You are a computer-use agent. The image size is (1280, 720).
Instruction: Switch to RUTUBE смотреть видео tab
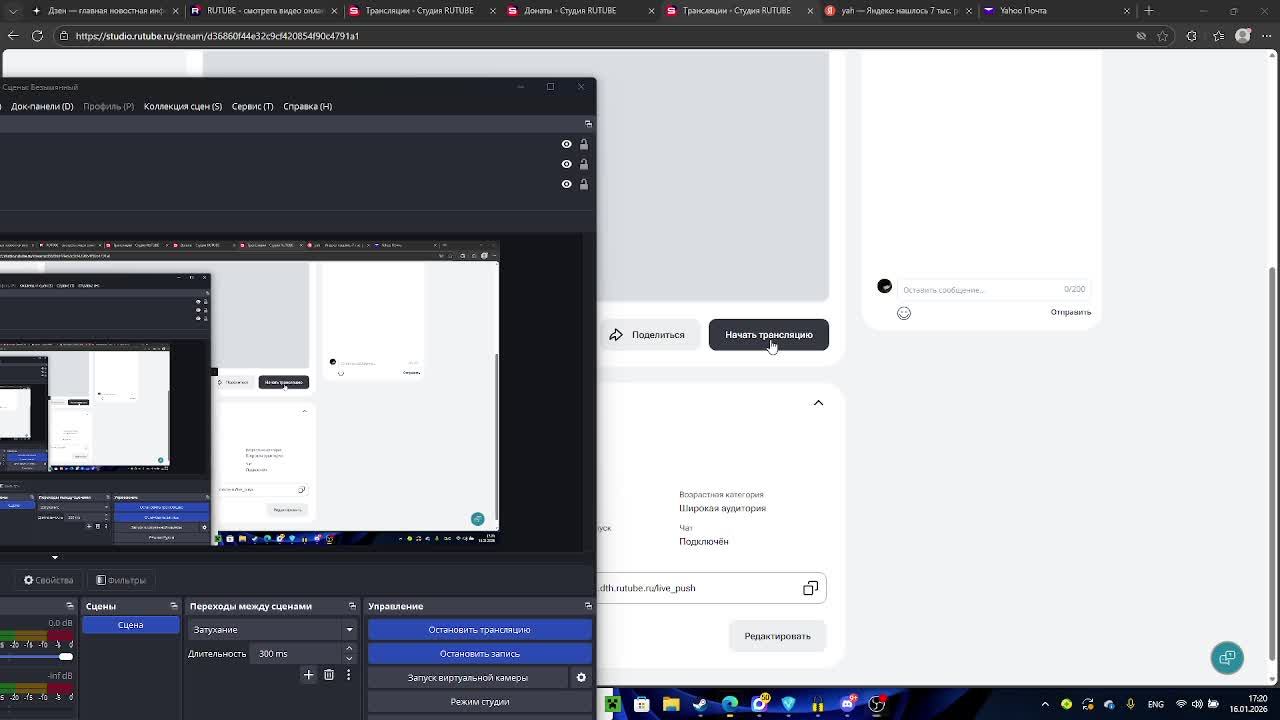click(263, 11)
